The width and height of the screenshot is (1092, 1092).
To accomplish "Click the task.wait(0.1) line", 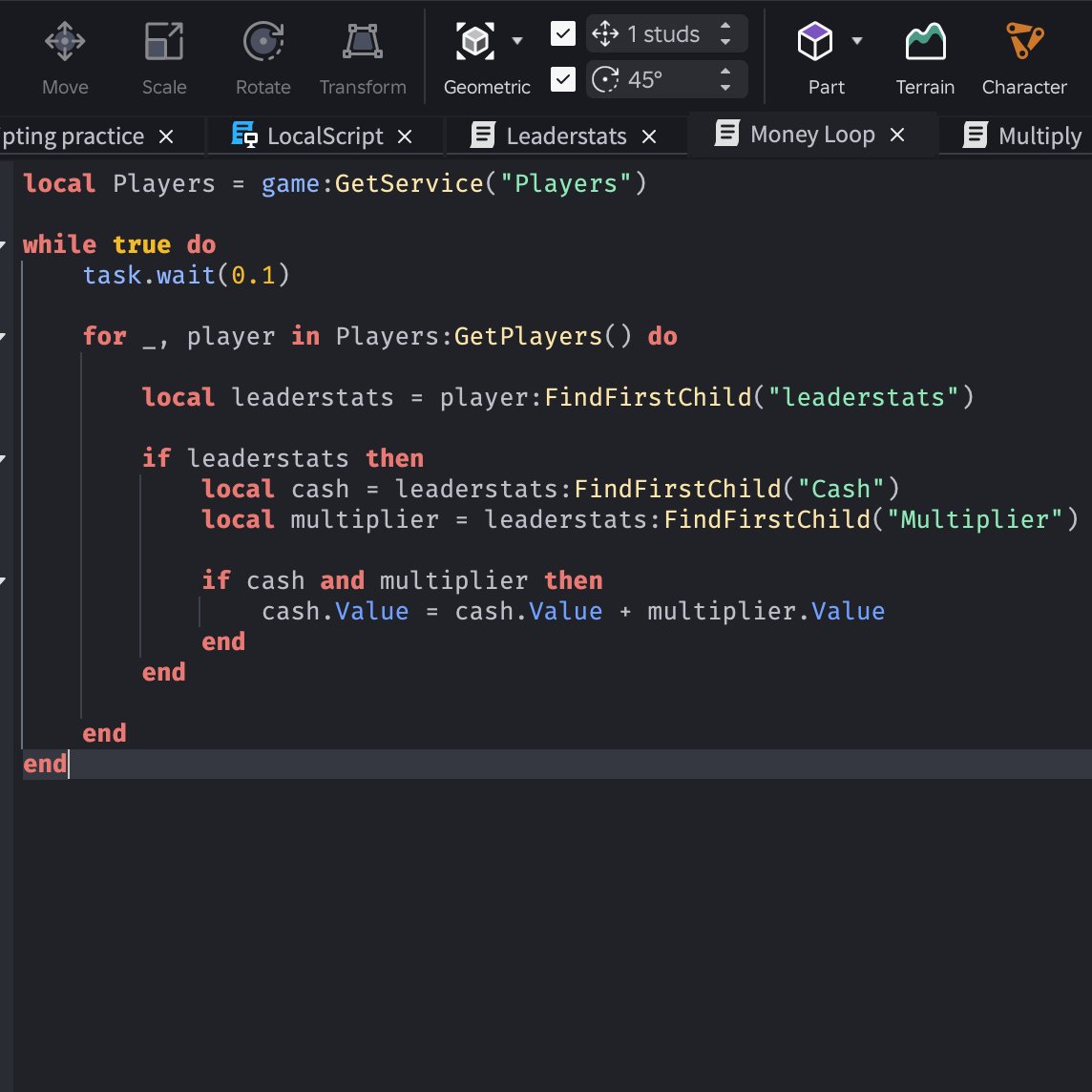I will coord(186,275).
